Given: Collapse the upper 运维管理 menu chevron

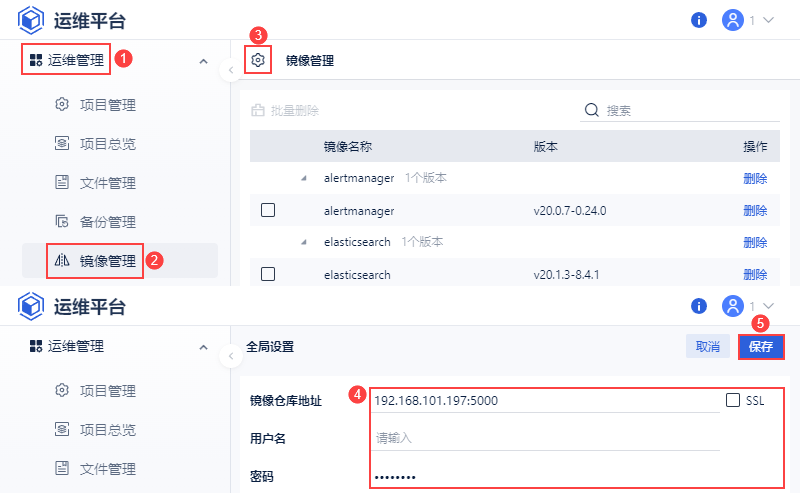Looking at the screenshot, I should click(x=204, y=61).
